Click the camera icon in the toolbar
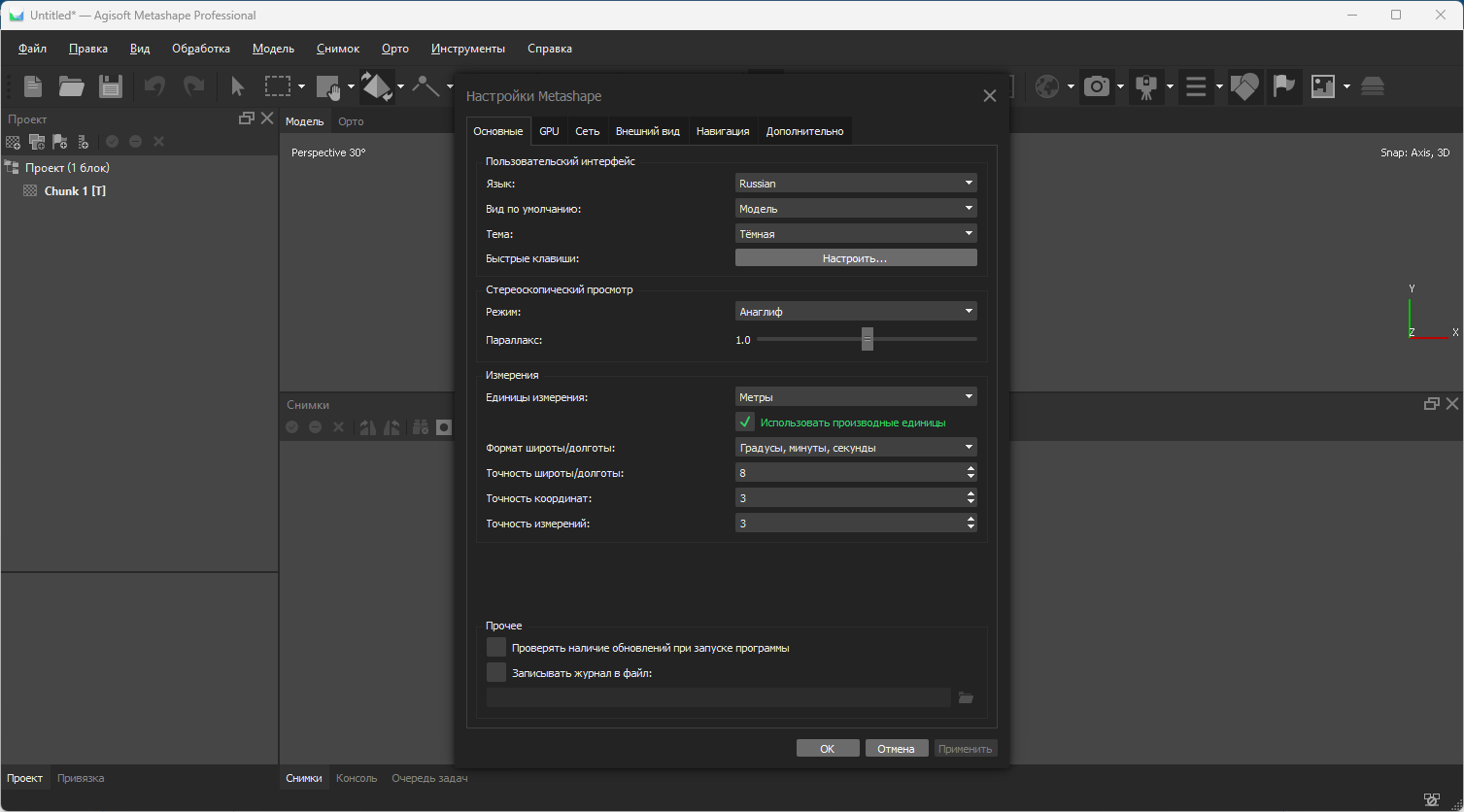The height and width of the screenshot is (812, 1464). tap(1097, 86)
